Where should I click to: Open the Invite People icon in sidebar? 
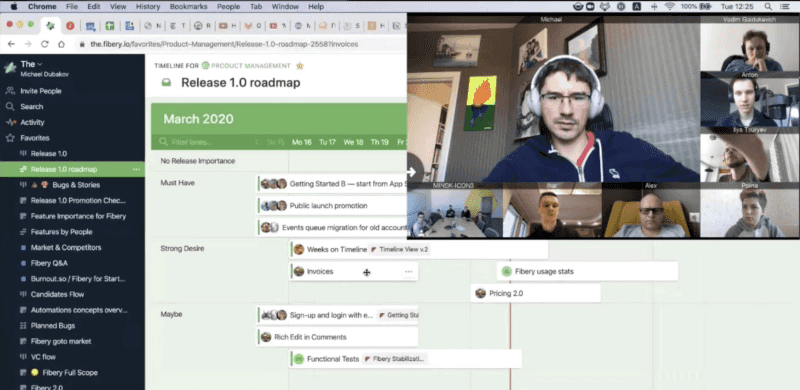click(x=10, y=91)
